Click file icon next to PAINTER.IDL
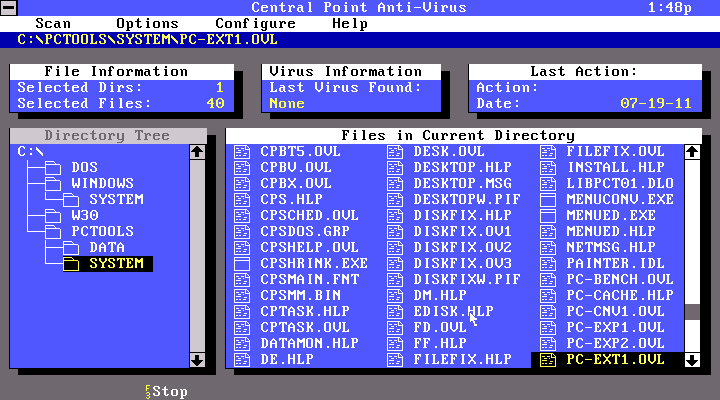 [x=548, y=264]
